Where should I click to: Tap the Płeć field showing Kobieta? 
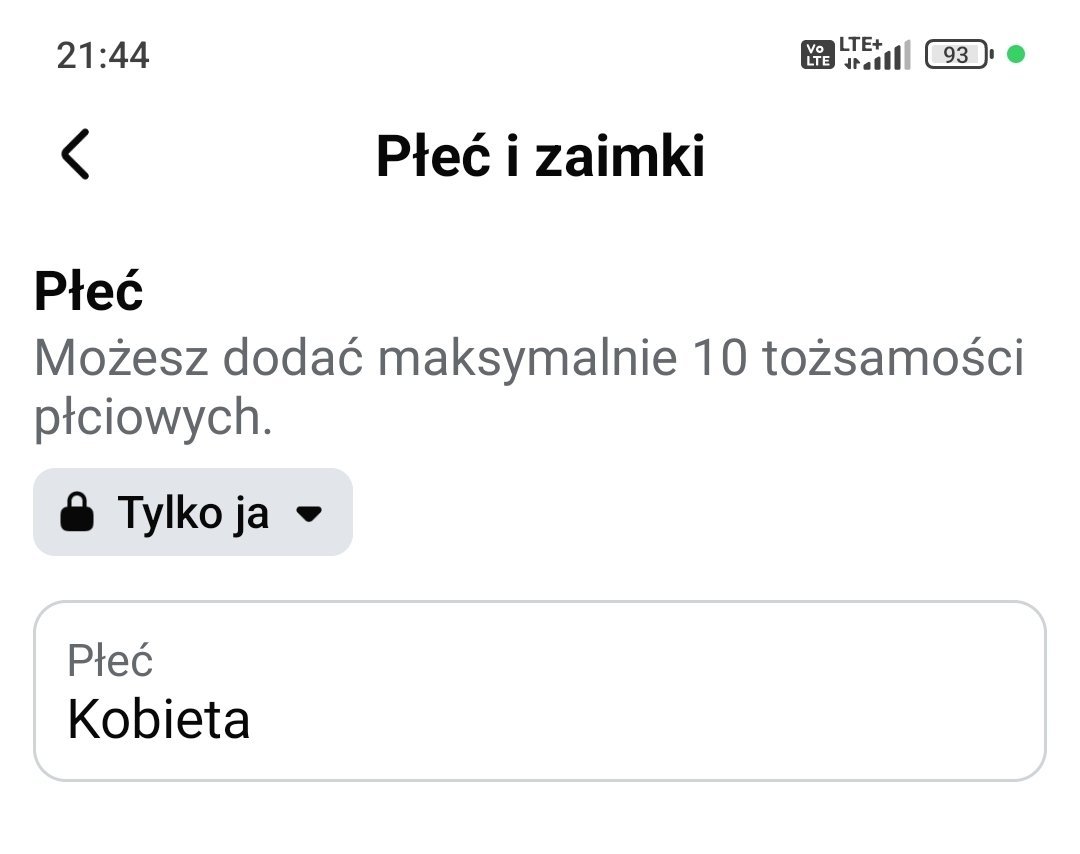coord(540,690)
